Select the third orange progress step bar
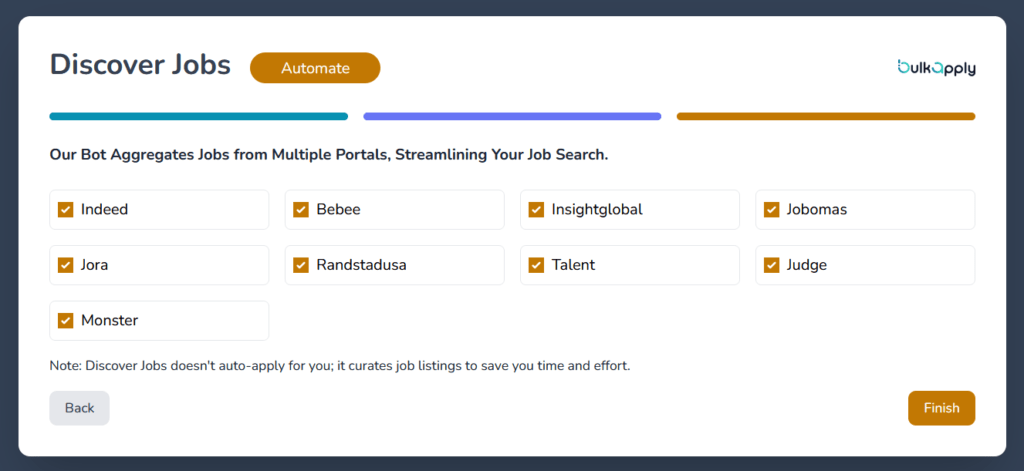The height and width of the screenshot is (471, 1024). pyautogui.click(x=825, y=117)
